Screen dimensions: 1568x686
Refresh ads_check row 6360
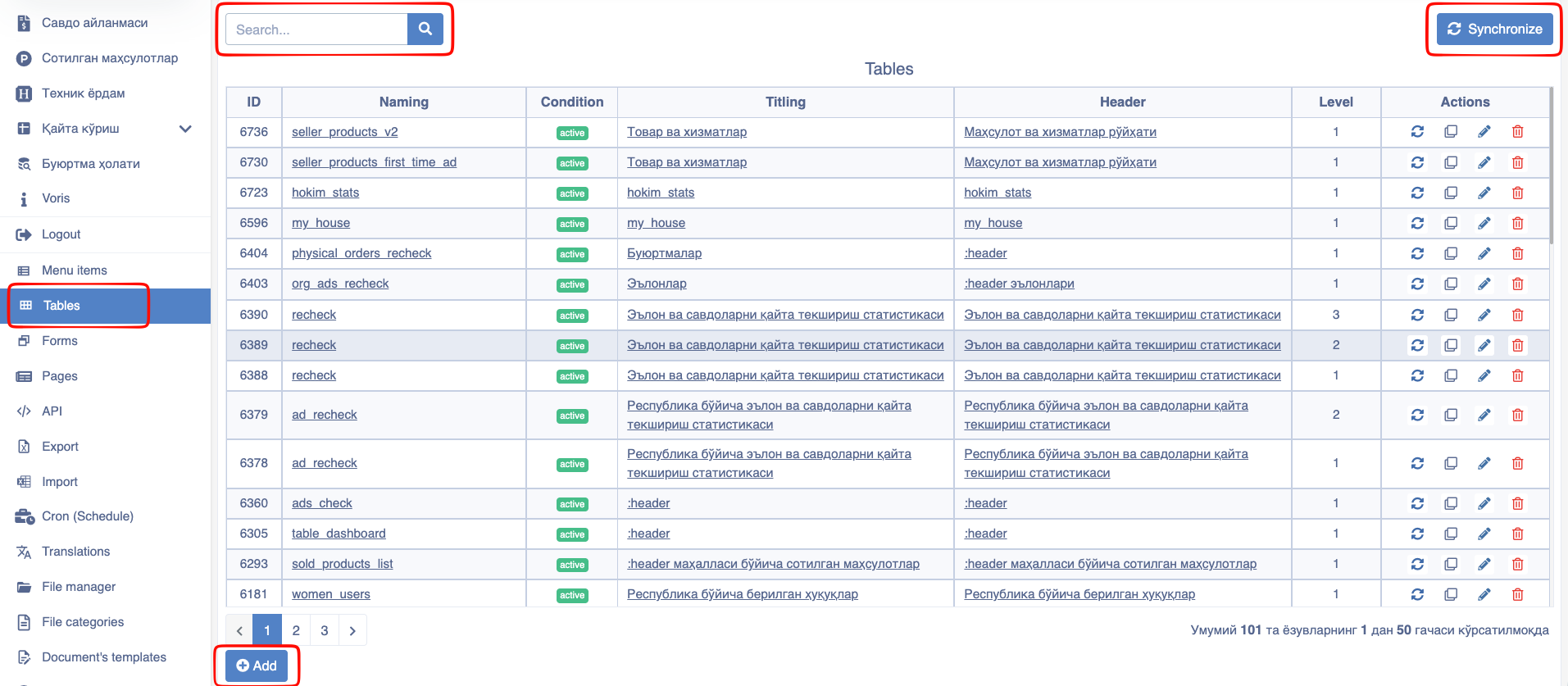tap(1417, 503)
